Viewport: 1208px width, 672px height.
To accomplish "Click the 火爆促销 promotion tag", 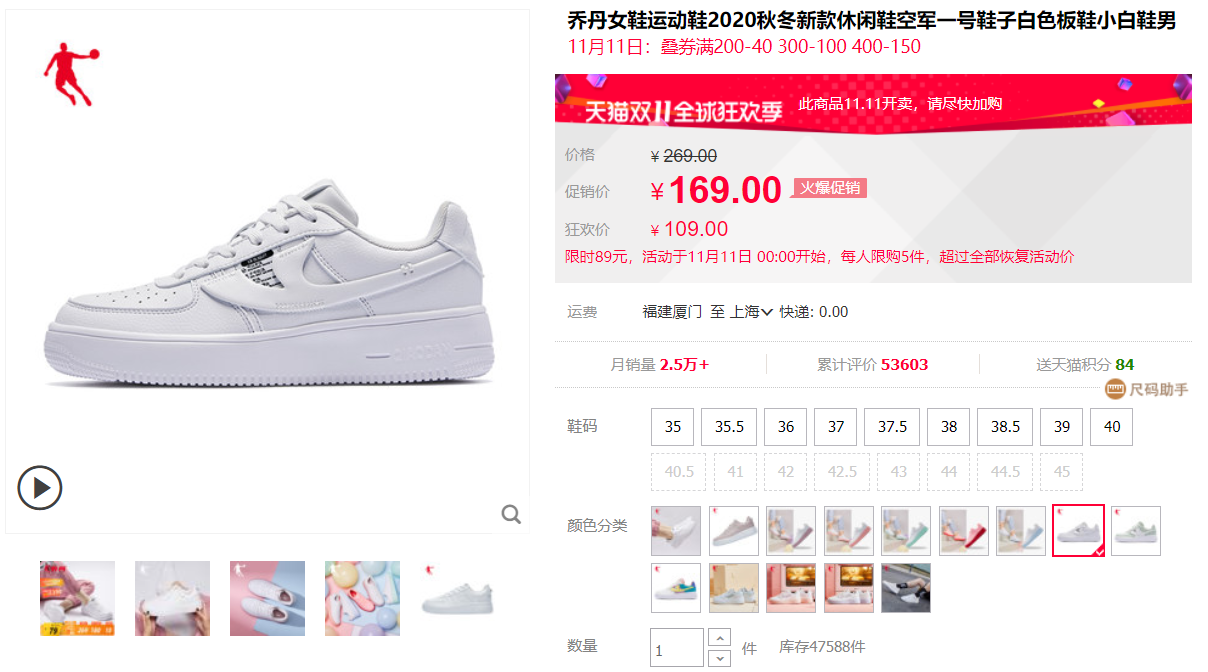I will tap(830, 188).
